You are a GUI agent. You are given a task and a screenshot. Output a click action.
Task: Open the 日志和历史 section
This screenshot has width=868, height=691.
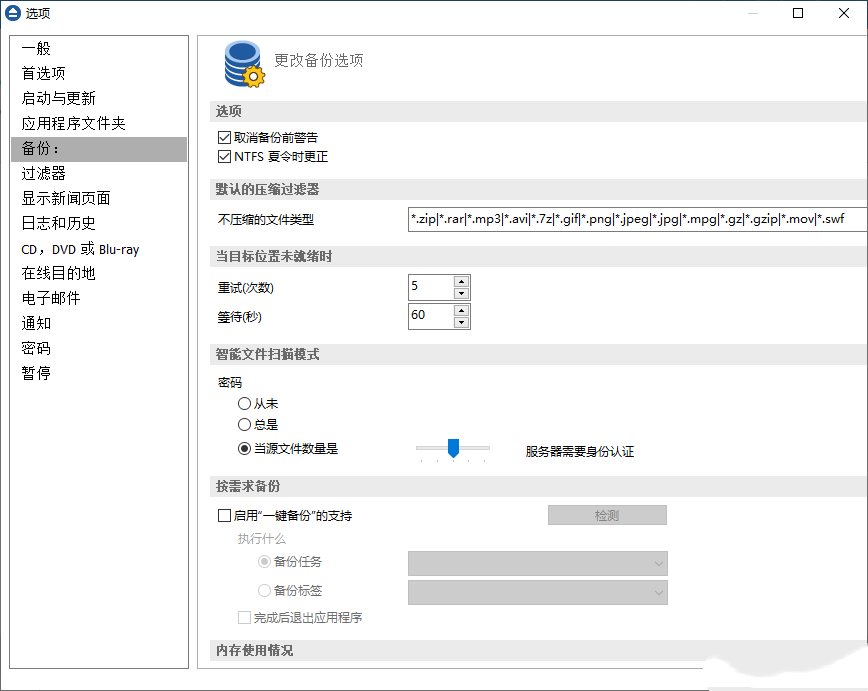click(54, 223)
